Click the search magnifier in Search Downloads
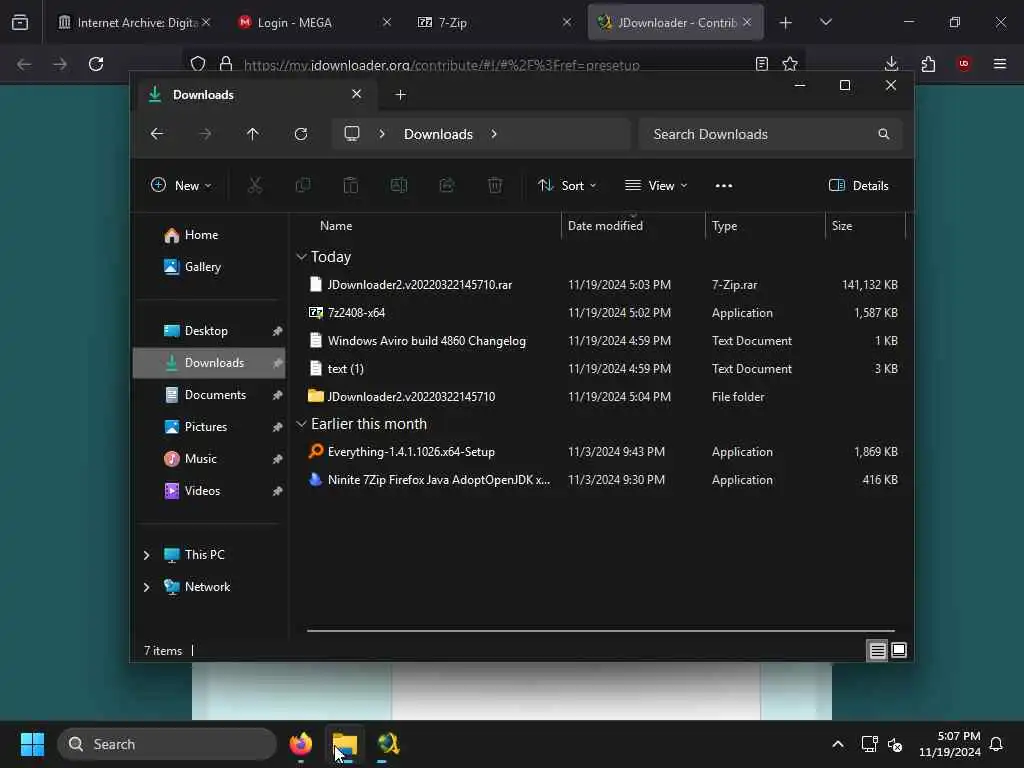 click(x=884, y=134)
